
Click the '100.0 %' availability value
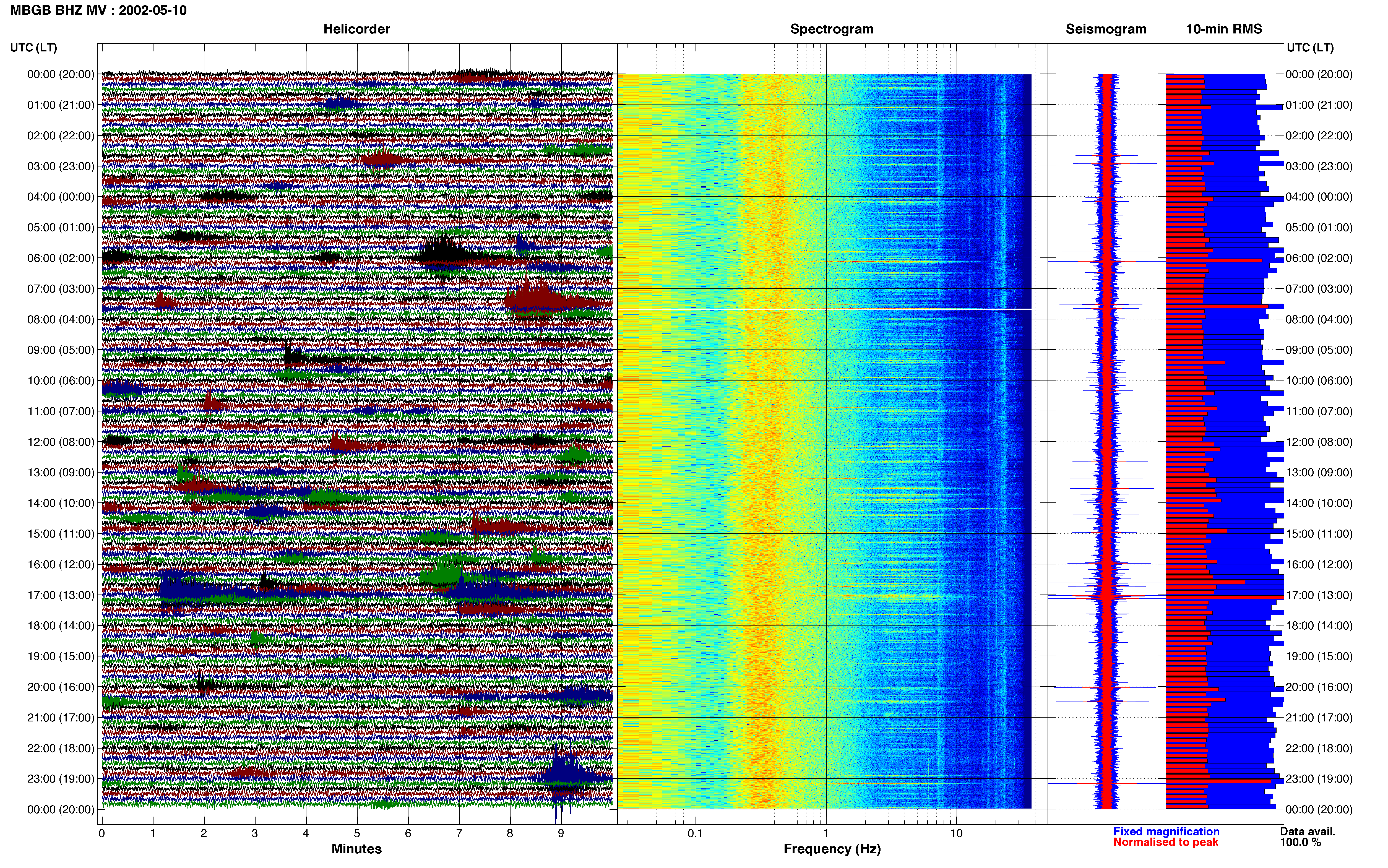(x=1300, y=842)
